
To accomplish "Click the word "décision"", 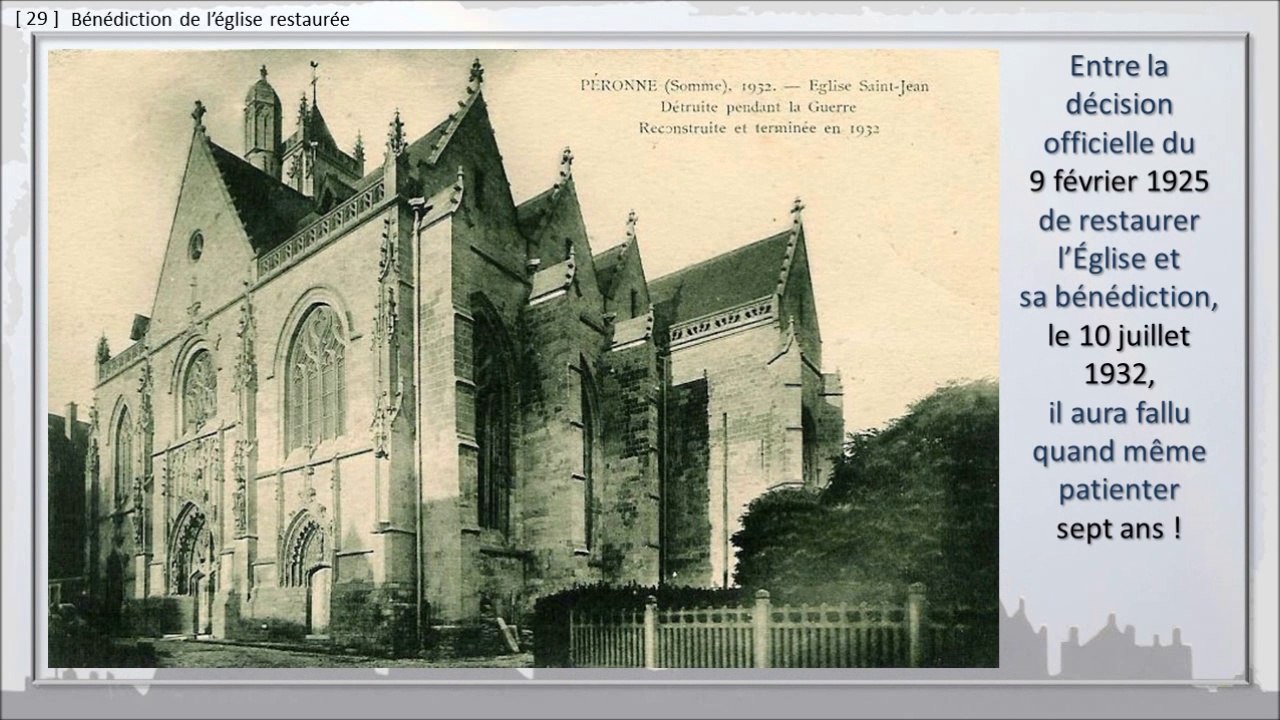I will pyautogui.click(x=1120, y=105).
